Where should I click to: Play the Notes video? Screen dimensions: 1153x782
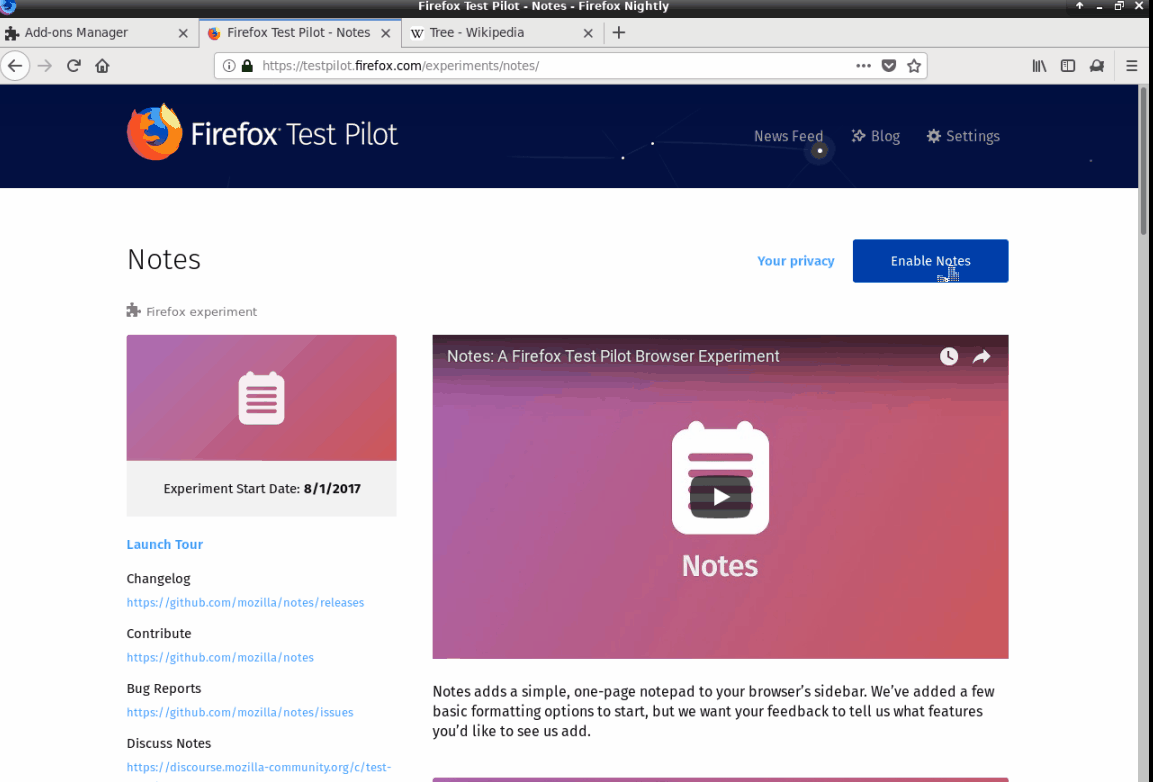[720, 496]
